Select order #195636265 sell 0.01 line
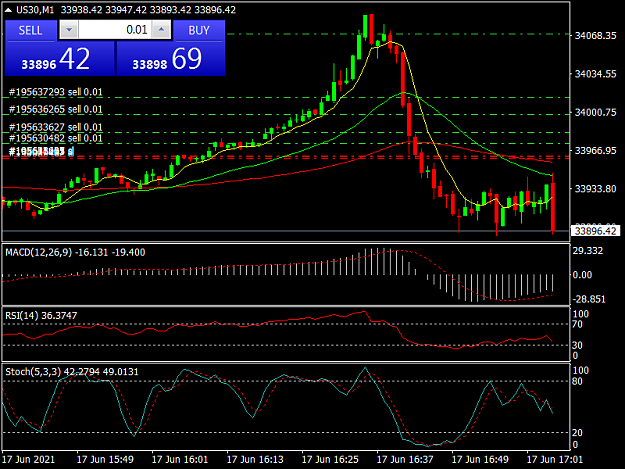Viewport: 625px width, 469px height. [x=55, y=109]
